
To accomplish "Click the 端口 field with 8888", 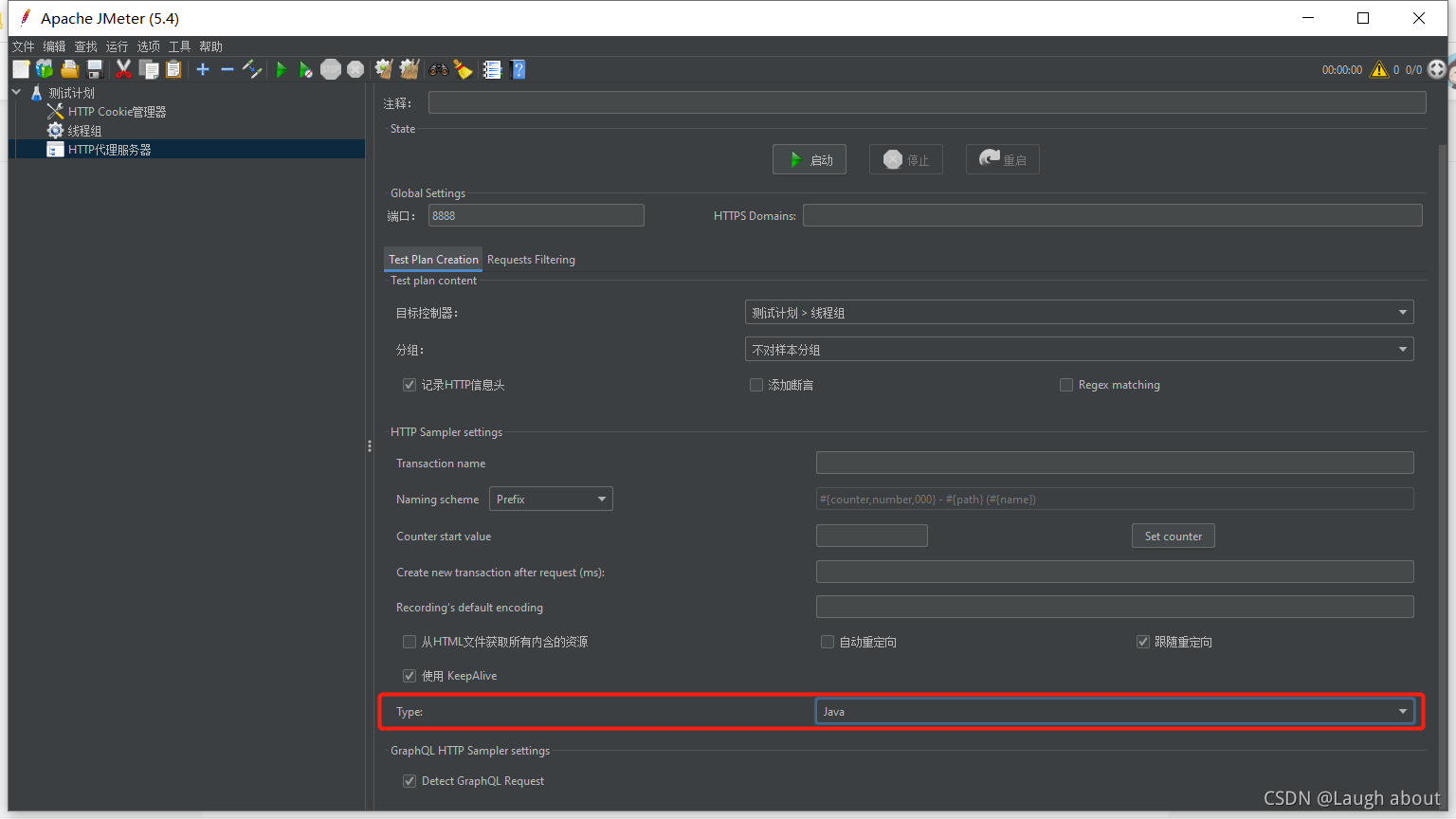I will click(537, 215).
